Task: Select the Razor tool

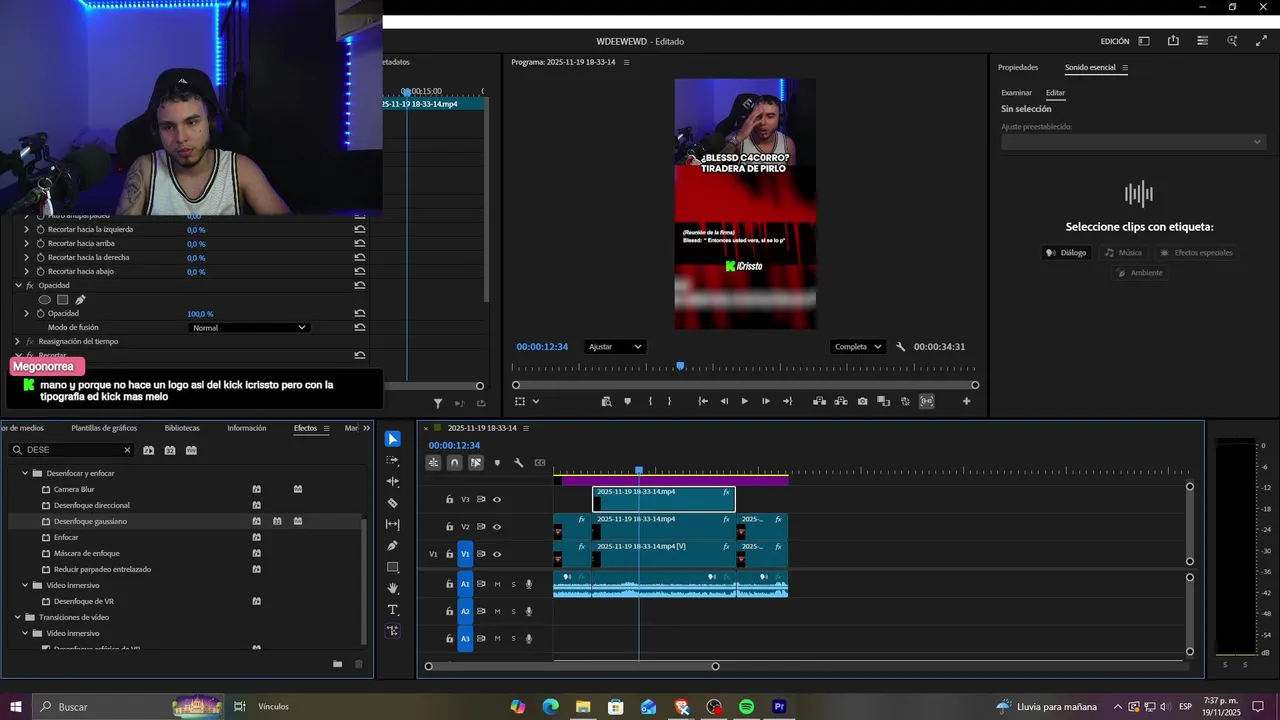Action: (393, 503)
